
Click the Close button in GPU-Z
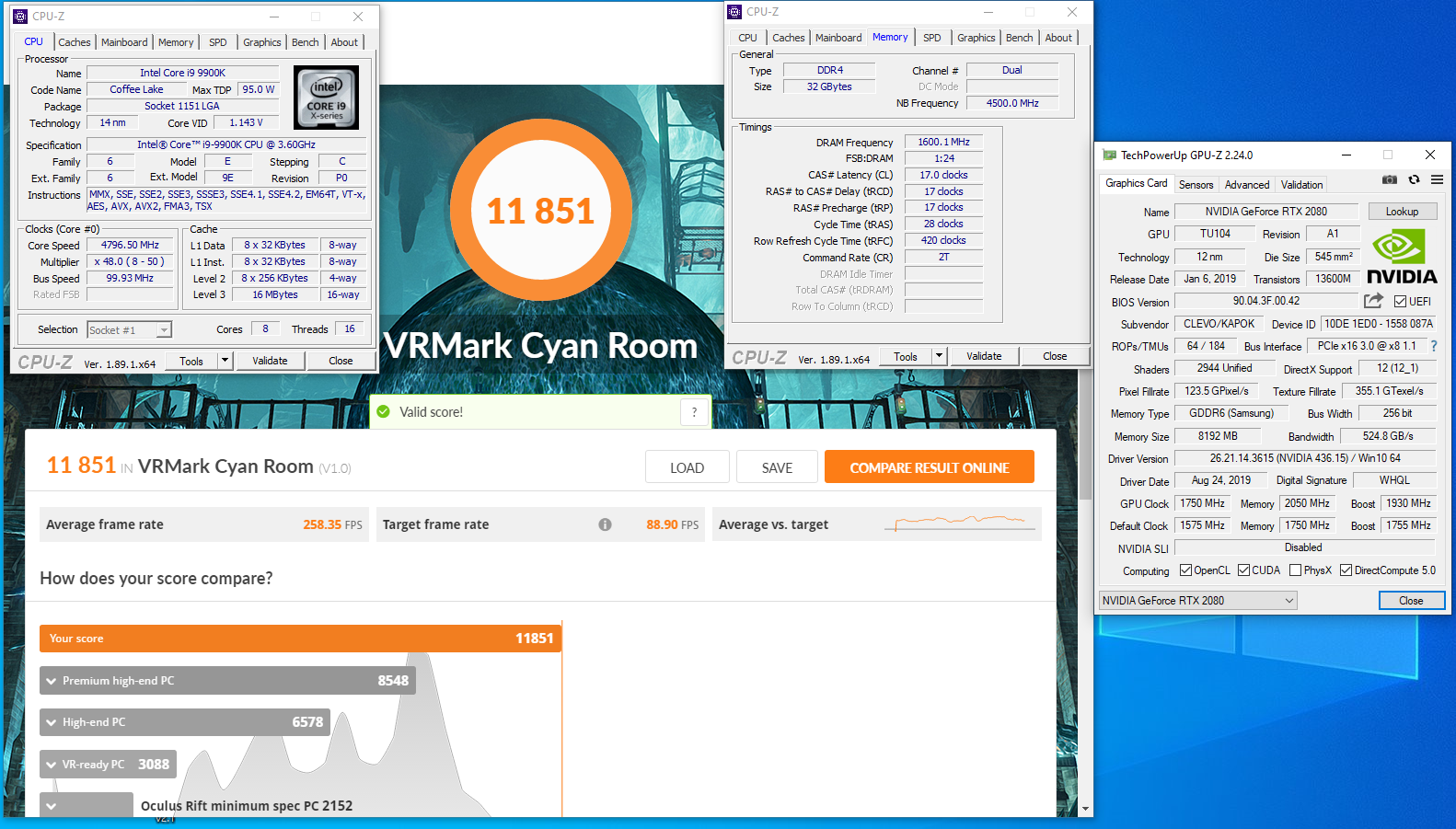pyautogui.click(x=1412, y=601)
